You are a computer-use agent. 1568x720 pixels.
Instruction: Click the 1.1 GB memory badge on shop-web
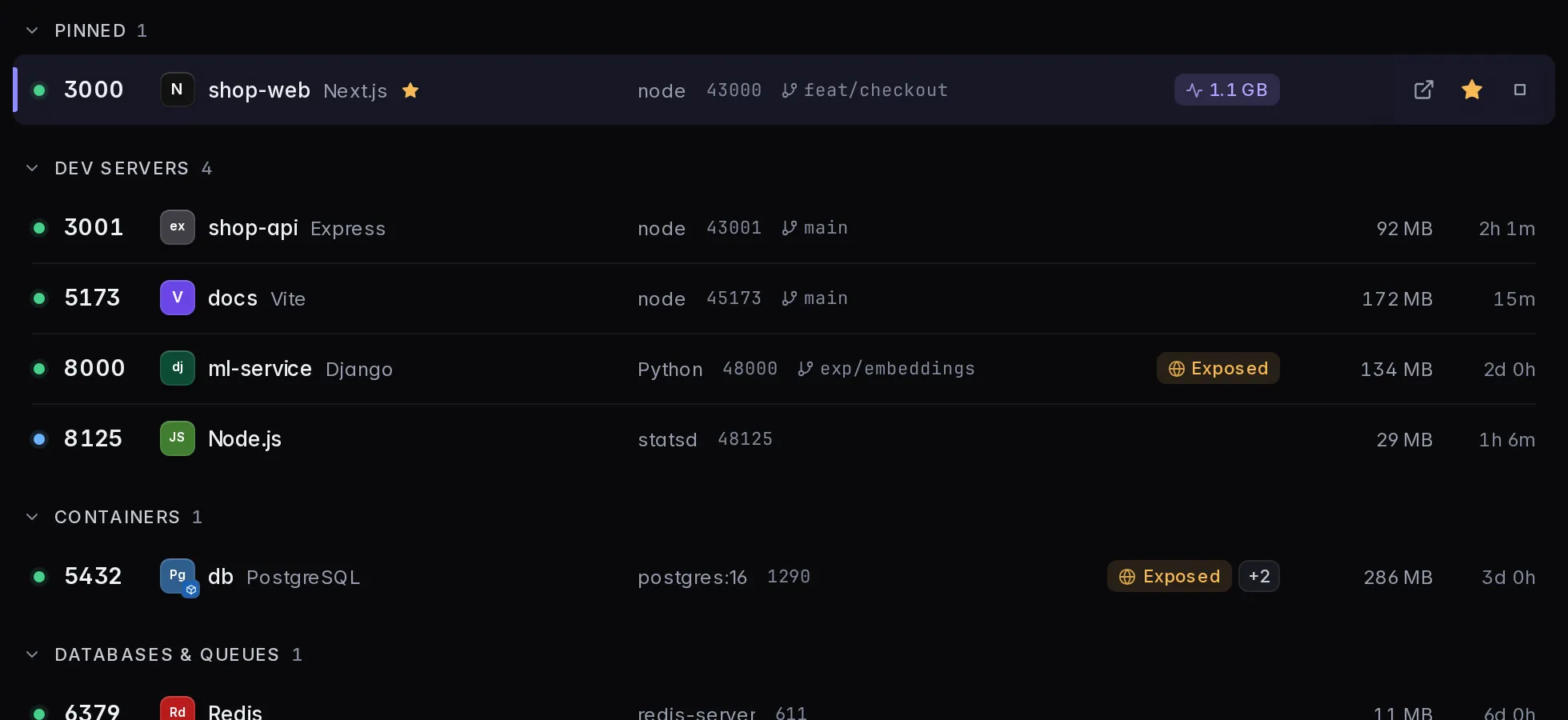(1227, 90)
